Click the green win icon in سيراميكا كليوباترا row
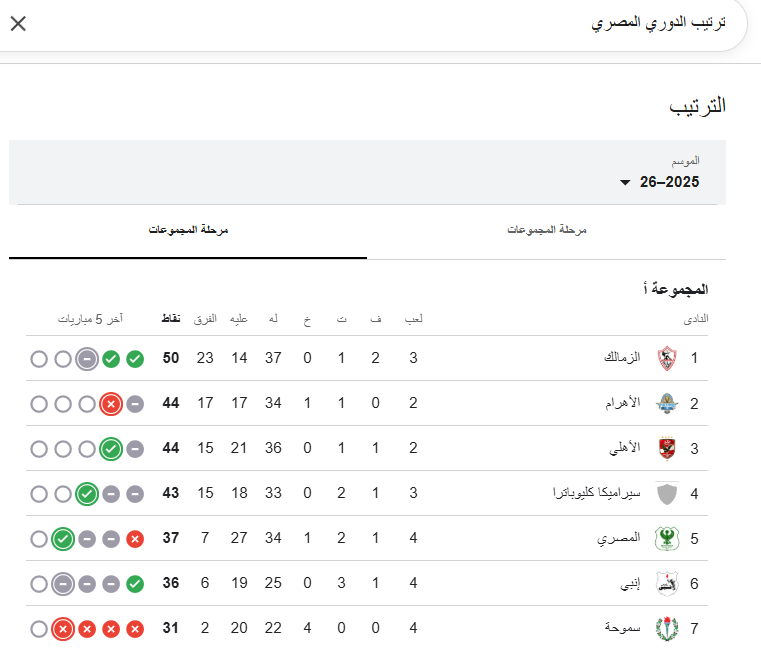The height and width of the screenshot is (658, 761). tap(87, 494)
